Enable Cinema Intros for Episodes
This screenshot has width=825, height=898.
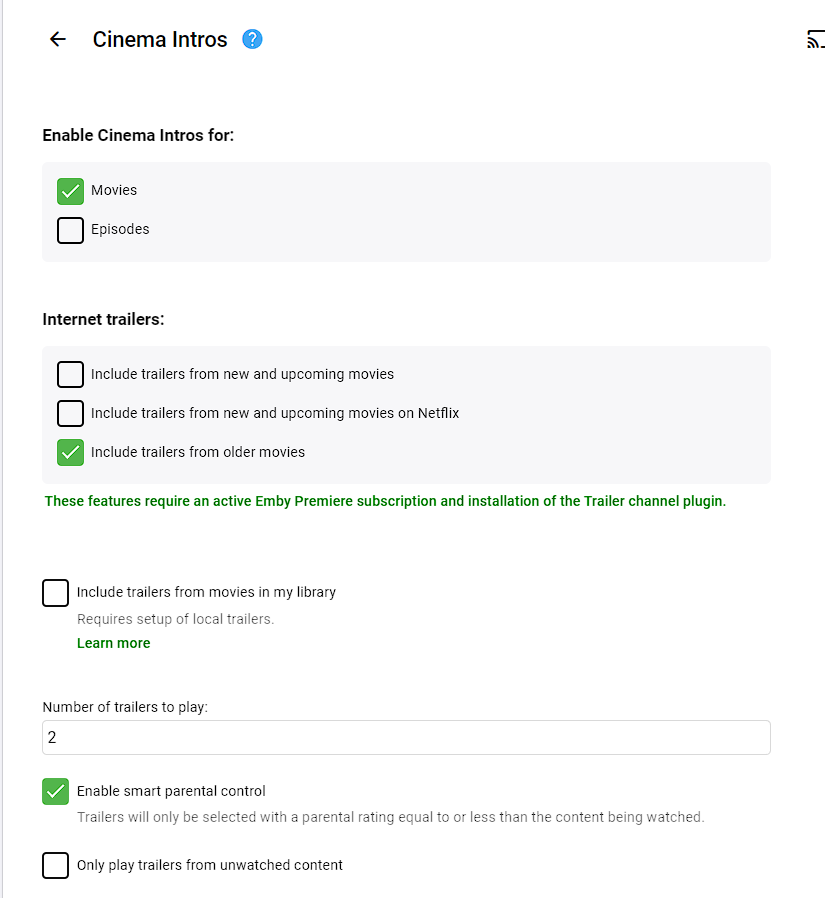pyautogui.click(x=70, y=230)
